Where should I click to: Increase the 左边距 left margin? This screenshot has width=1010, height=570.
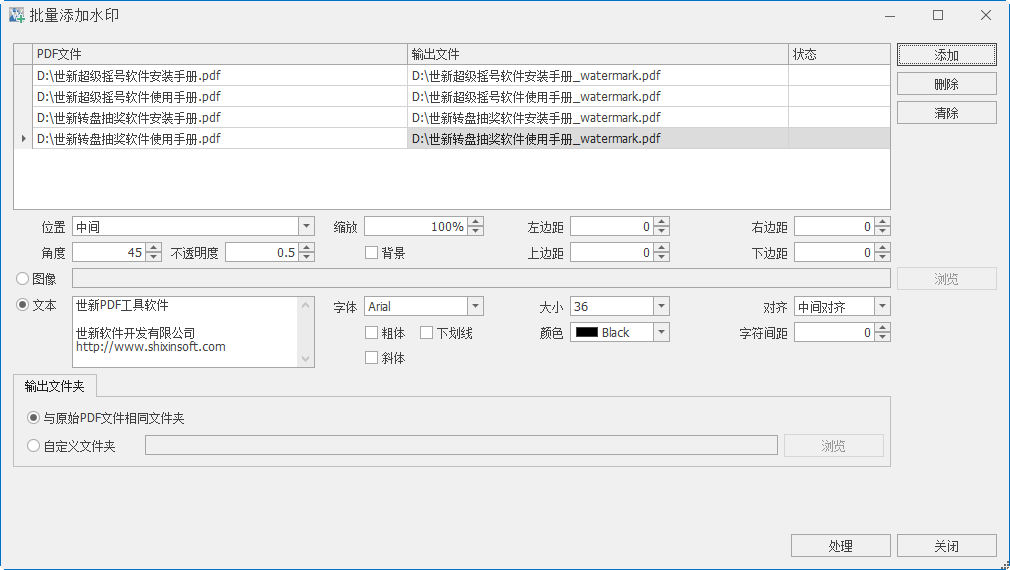pyautogui.click(x=662, y=222)
